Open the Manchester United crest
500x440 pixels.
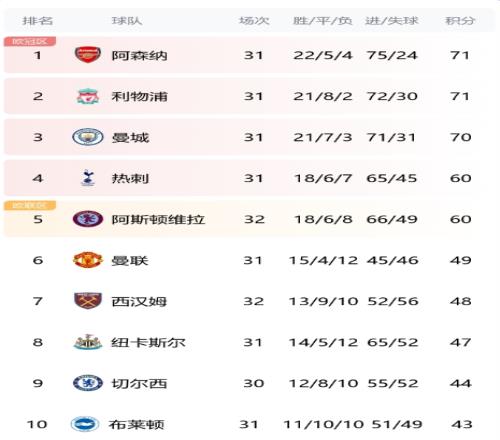88,260
